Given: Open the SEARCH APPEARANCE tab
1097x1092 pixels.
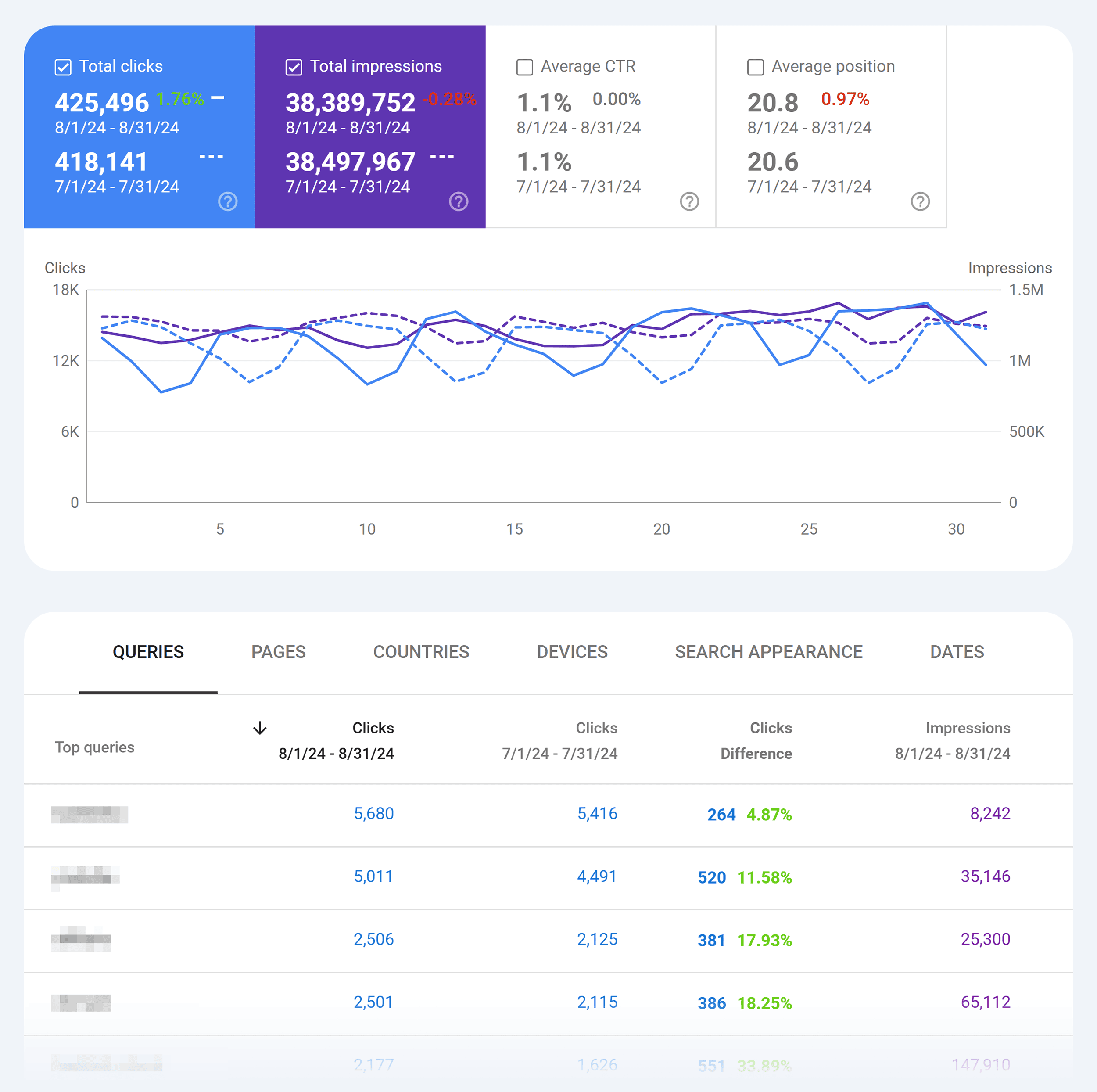Looking at the screenshot, I should (x=768, y=652).
